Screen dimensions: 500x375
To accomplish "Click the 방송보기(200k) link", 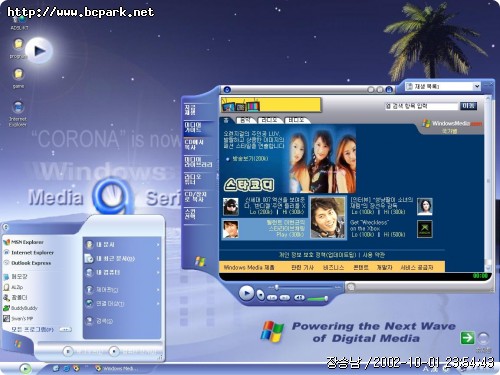I will click(250, 159).
